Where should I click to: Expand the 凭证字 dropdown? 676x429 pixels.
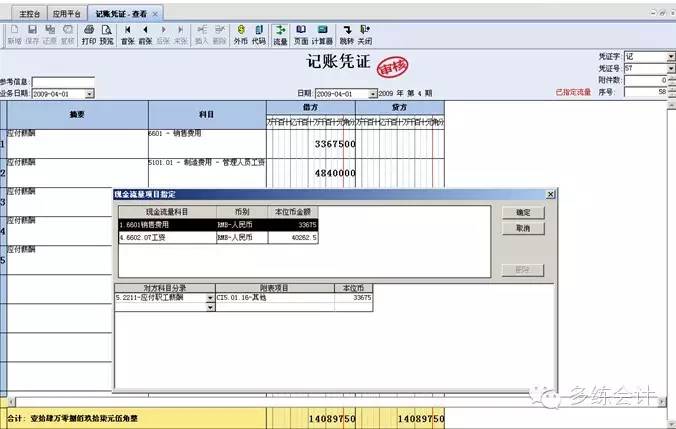pos(671,57)
